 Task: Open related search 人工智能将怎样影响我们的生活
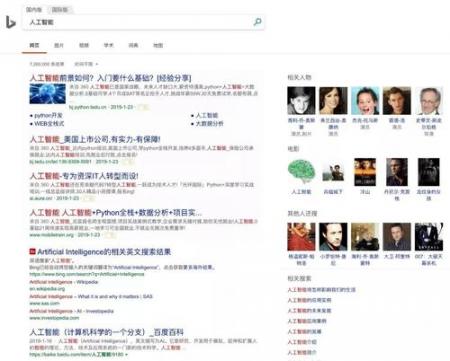(322, 290)
